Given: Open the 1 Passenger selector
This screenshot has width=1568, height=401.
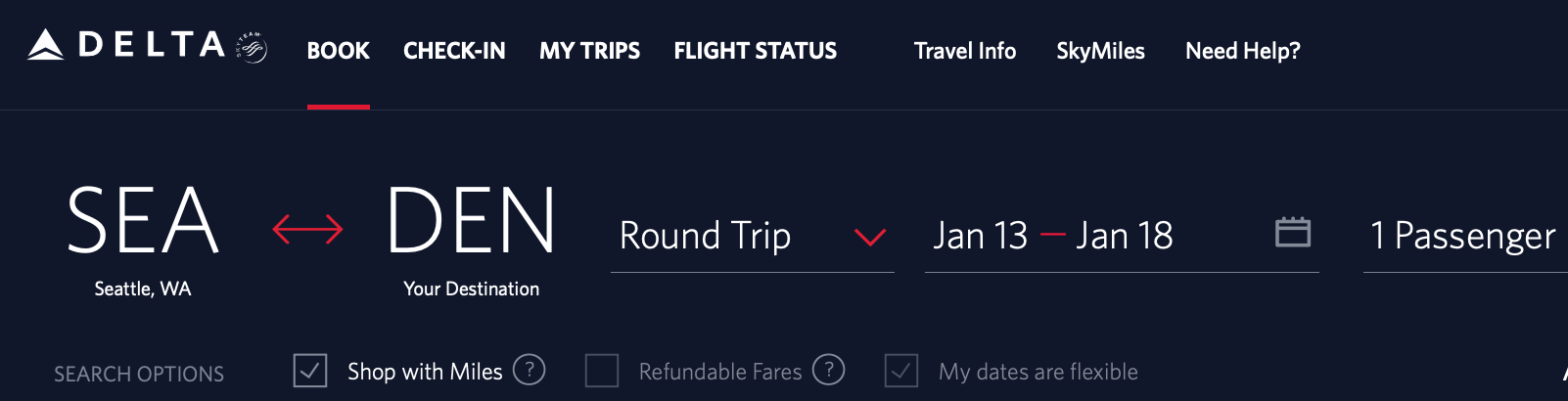Looking at the screenshot, I should (1462, 236).
